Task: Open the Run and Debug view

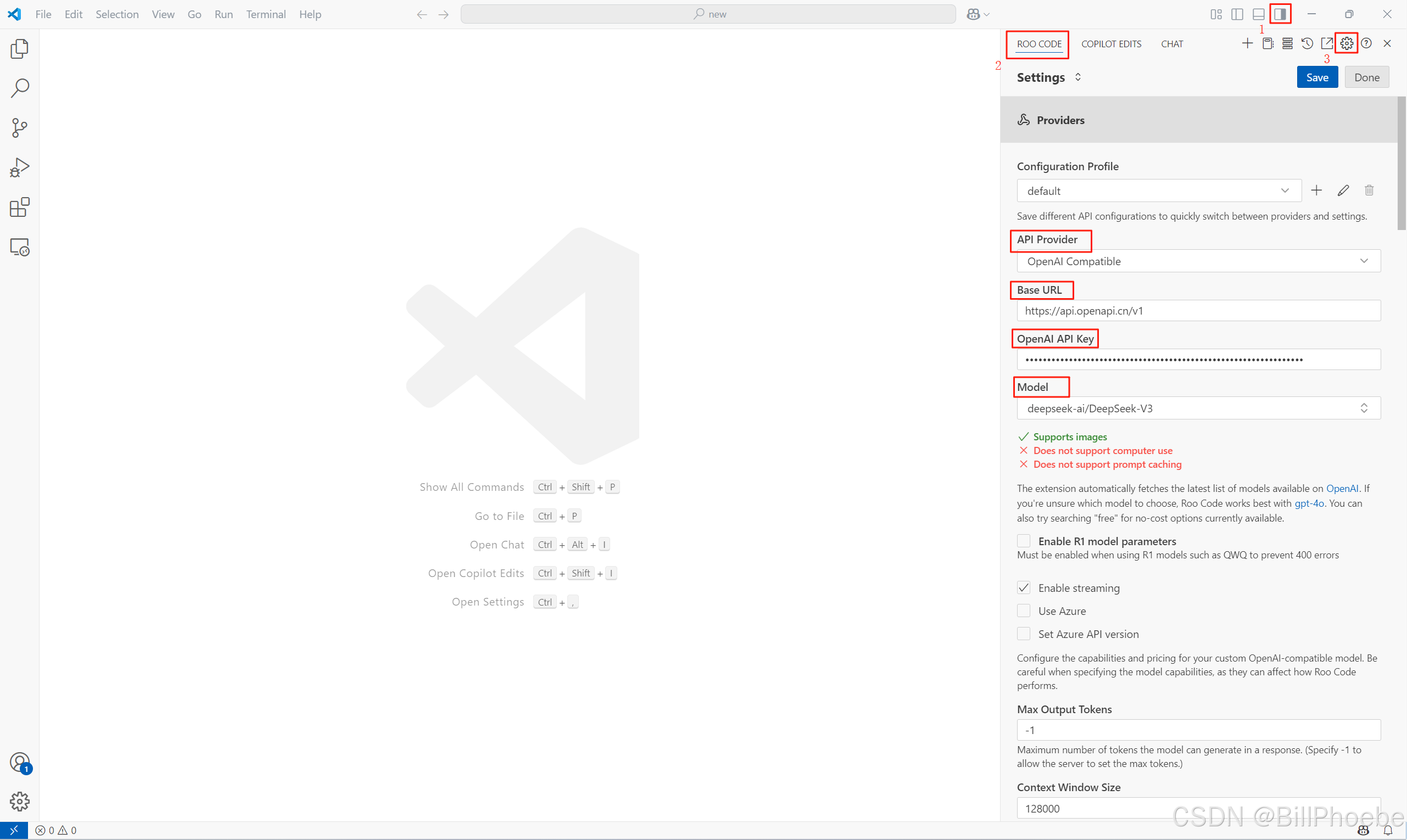Action: (x=19, y=167)
